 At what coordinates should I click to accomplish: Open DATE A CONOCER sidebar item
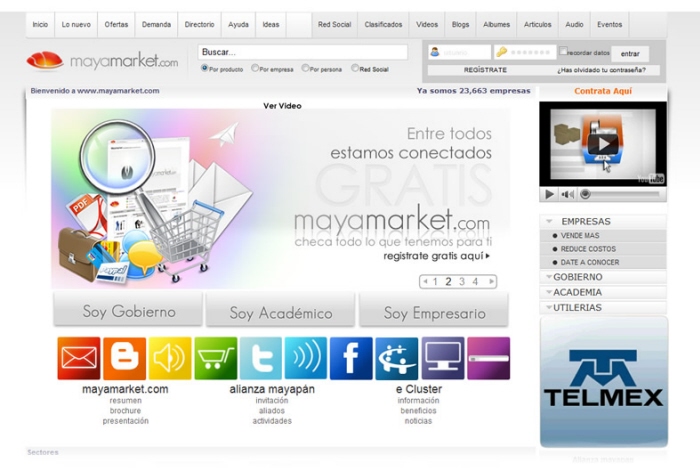point(590,262)
